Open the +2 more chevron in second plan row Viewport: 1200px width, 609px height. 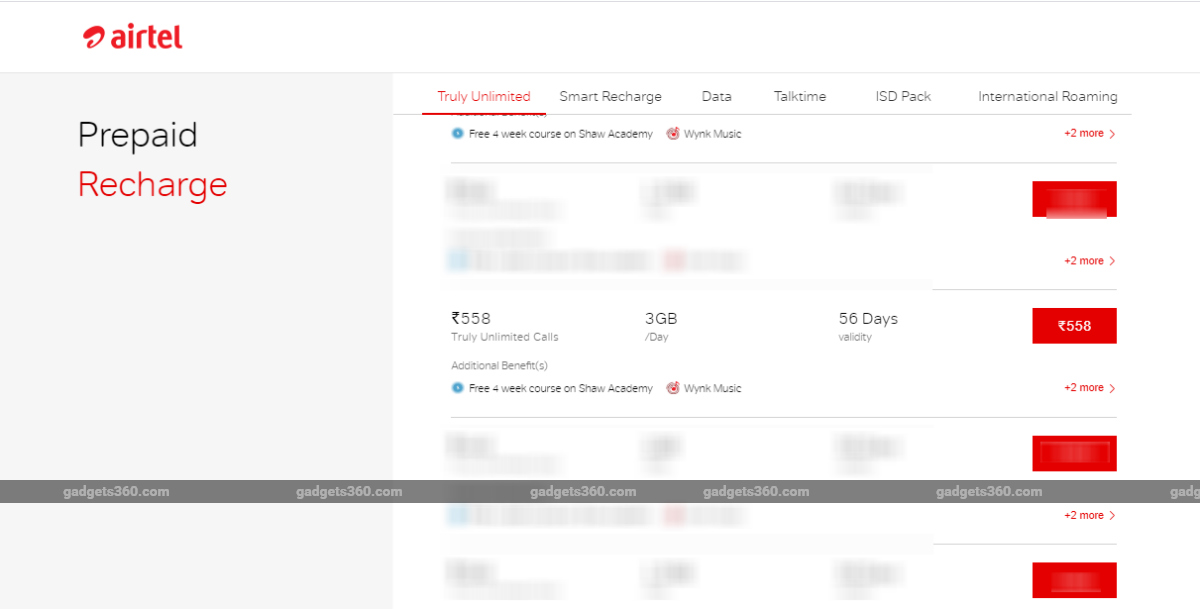click(x=1086, y=260)
